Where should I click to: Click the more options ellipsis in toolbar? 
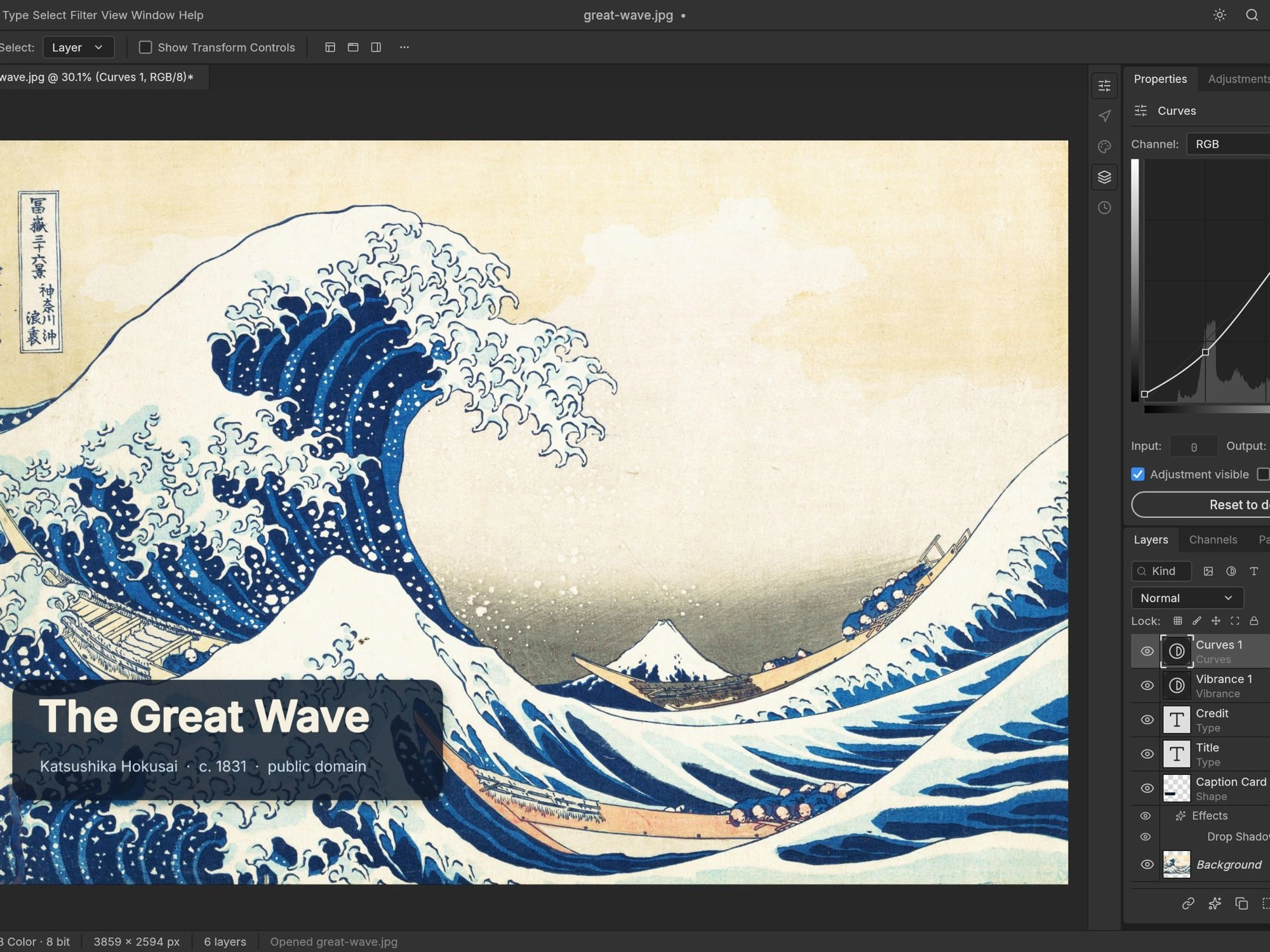point(404,48)
